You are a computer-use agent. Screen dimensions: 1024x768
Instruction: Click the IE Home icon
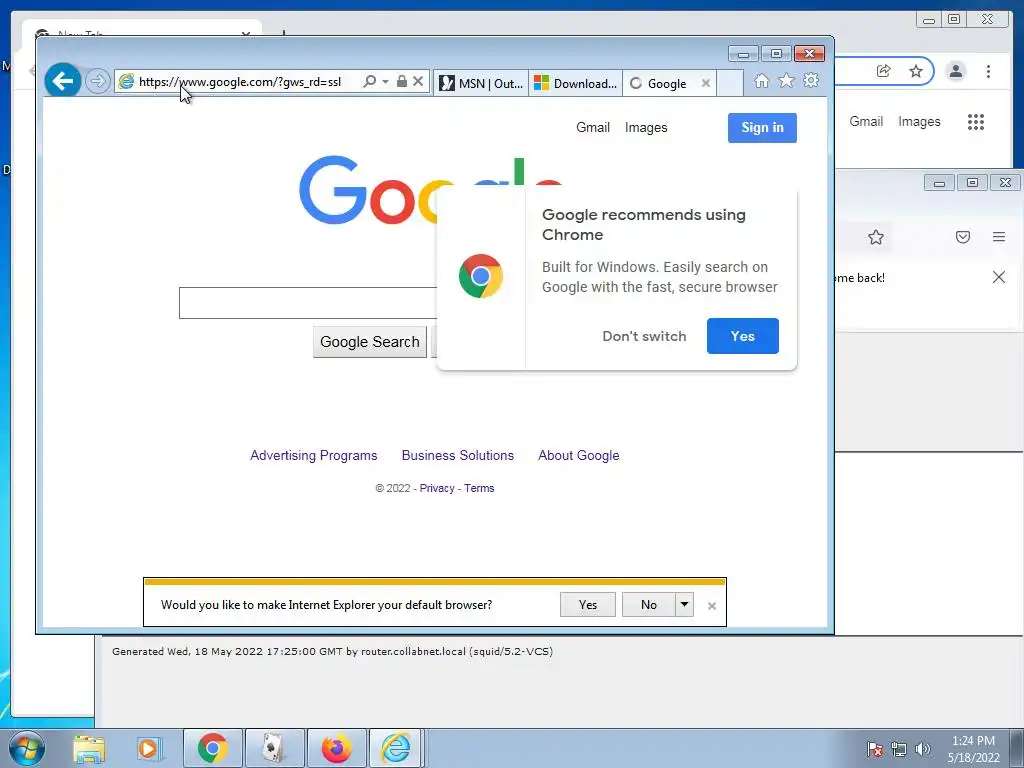coord(761,81)
